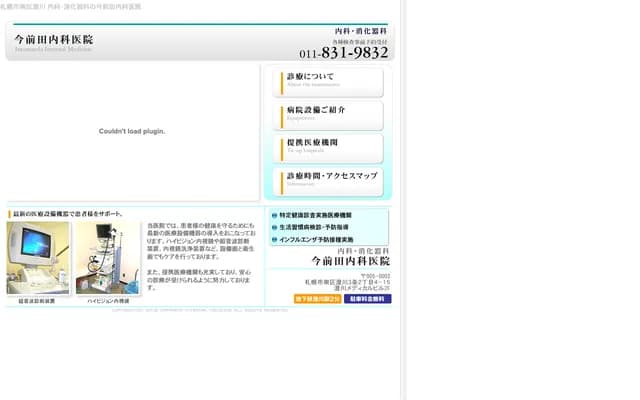The image size is (640, 400).
Task: Click the bullet icon beside インフルエンザ予防接種実施
Action: [x=275, y=240]
